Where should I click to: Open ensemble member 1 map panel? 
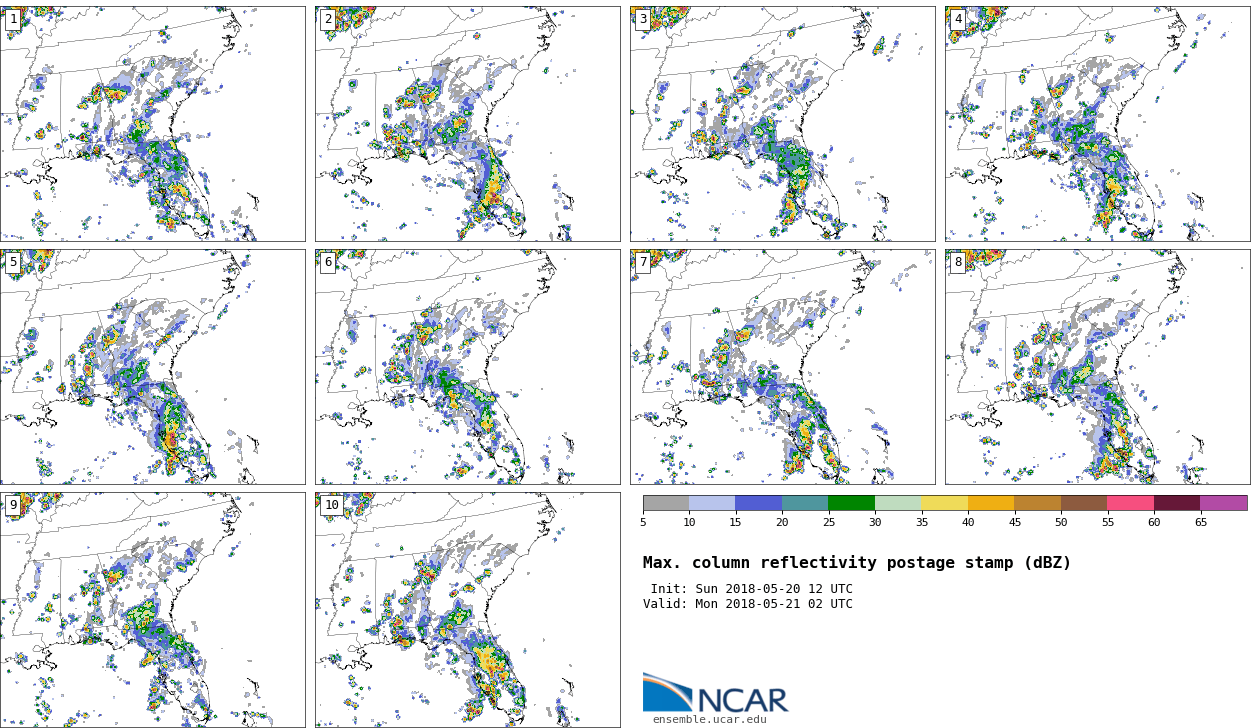[x=152, y=123]
